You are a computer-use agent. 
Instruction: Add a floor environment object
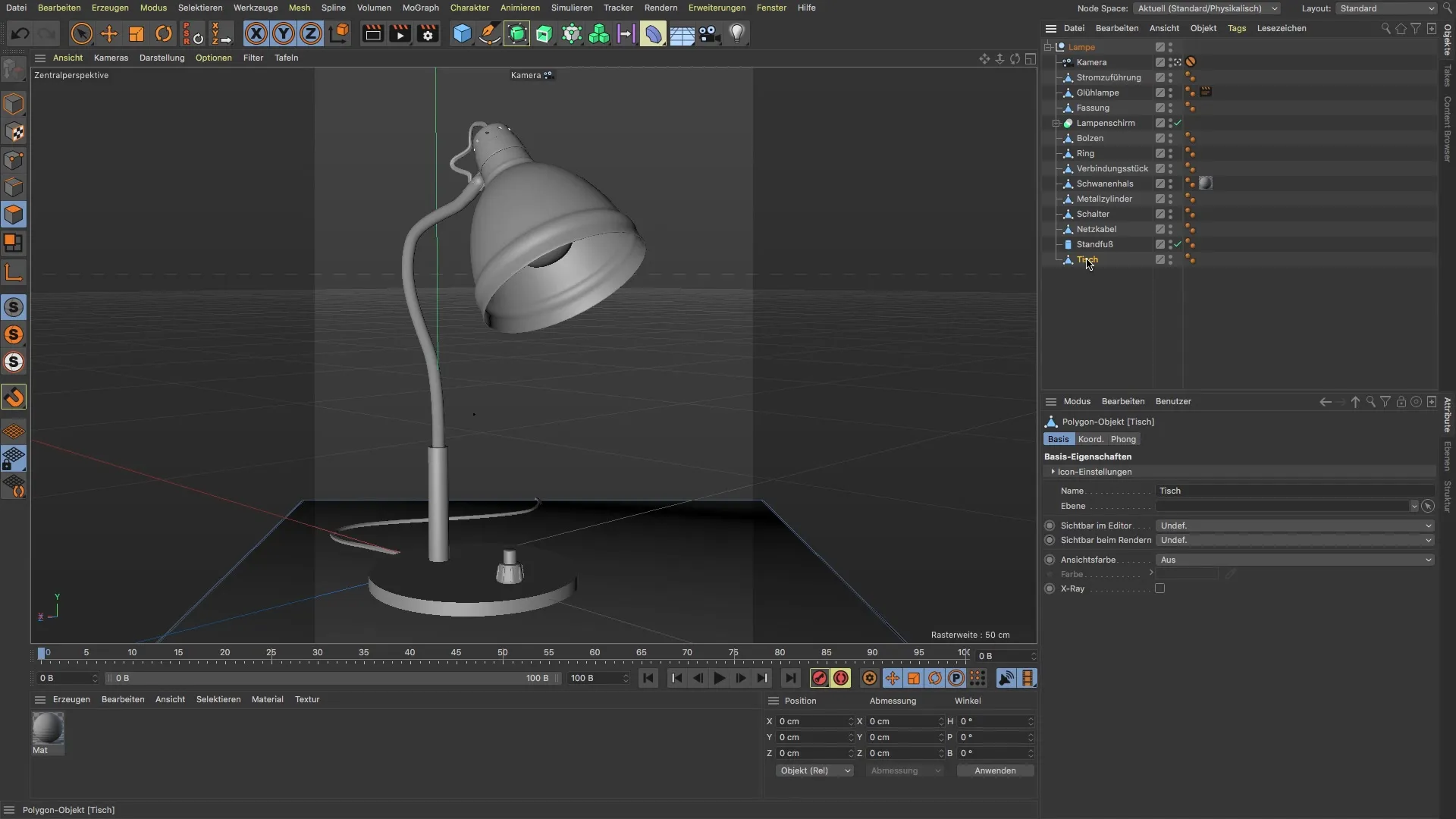pyautogui.click(x=681, y=34)
